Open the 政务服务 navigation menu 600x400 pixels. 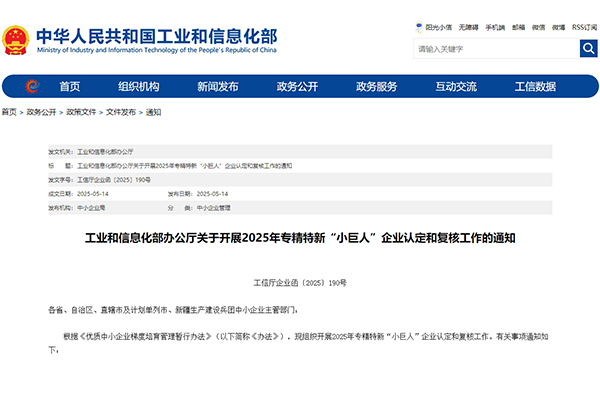pos(377,87)
